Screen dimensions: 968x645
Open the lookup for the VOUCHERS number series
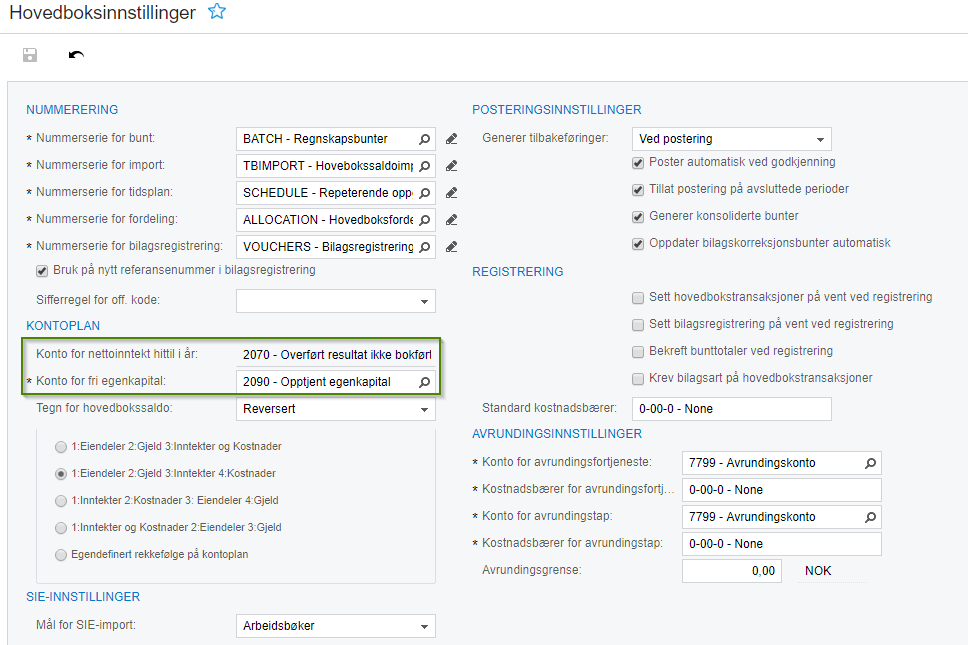tap(424, 247)
